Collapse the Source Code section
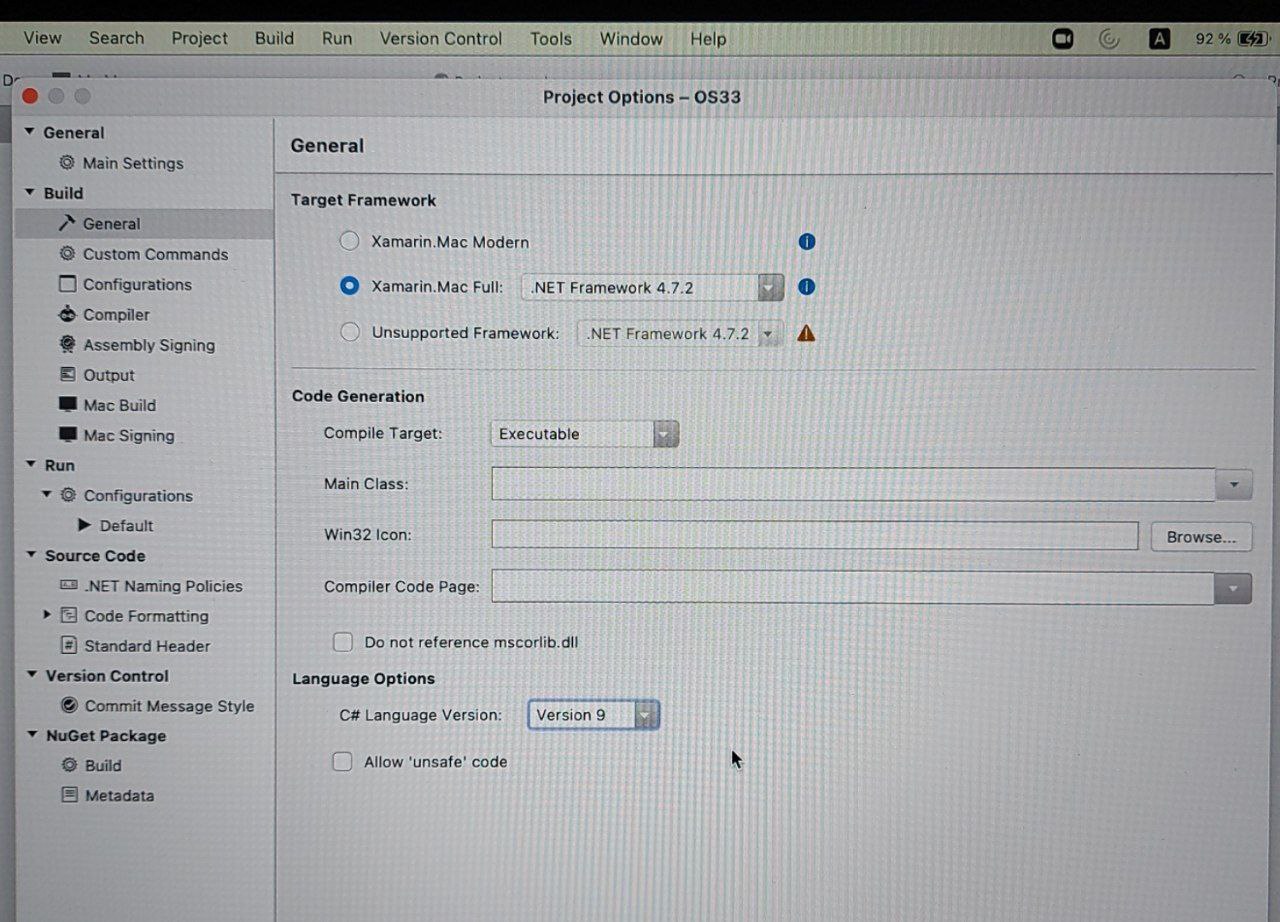The image size is (1280, 922). pos(31,555)
